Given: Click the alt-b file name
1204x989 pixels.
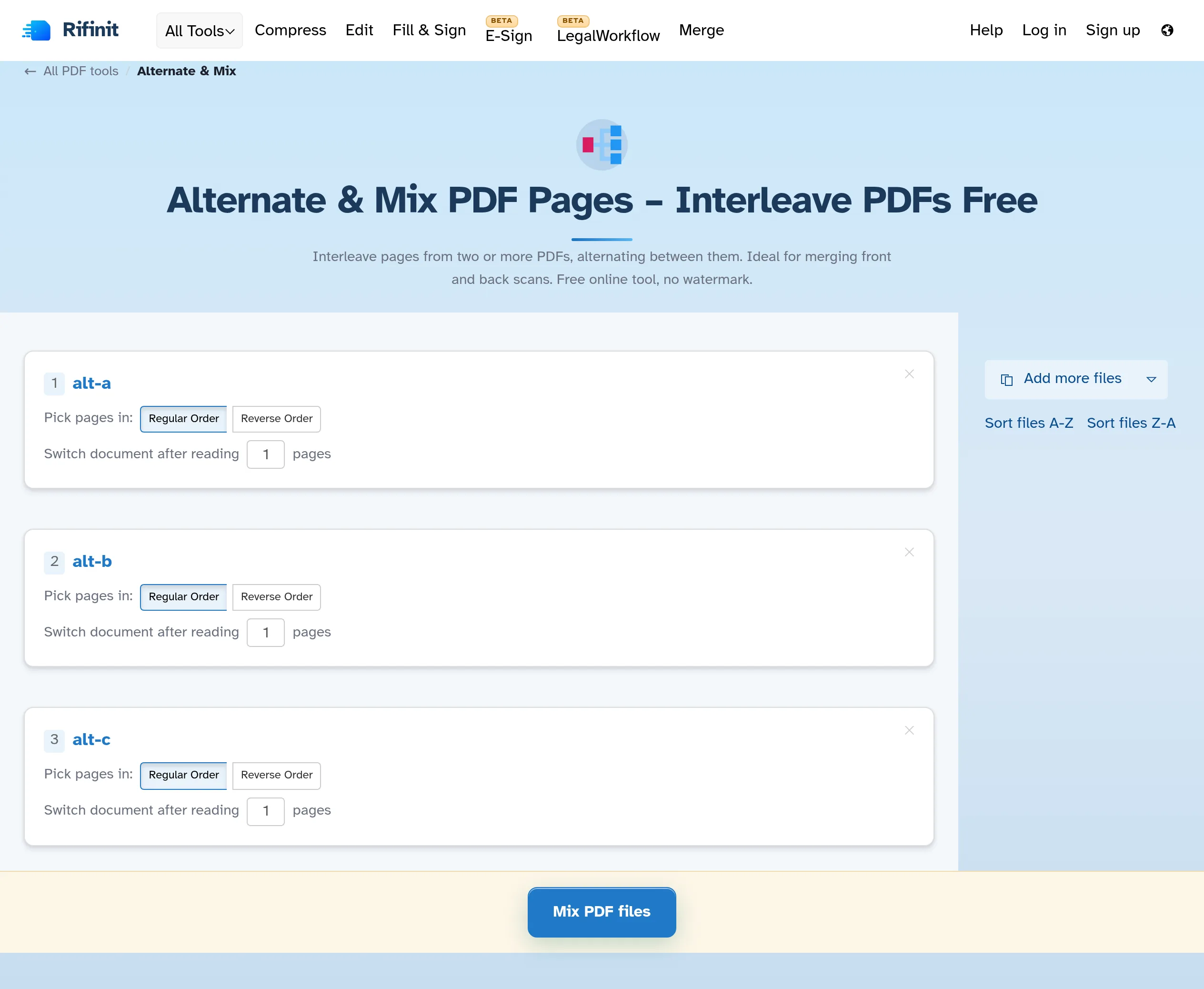Looking at the screenshot, I should 92,562.
